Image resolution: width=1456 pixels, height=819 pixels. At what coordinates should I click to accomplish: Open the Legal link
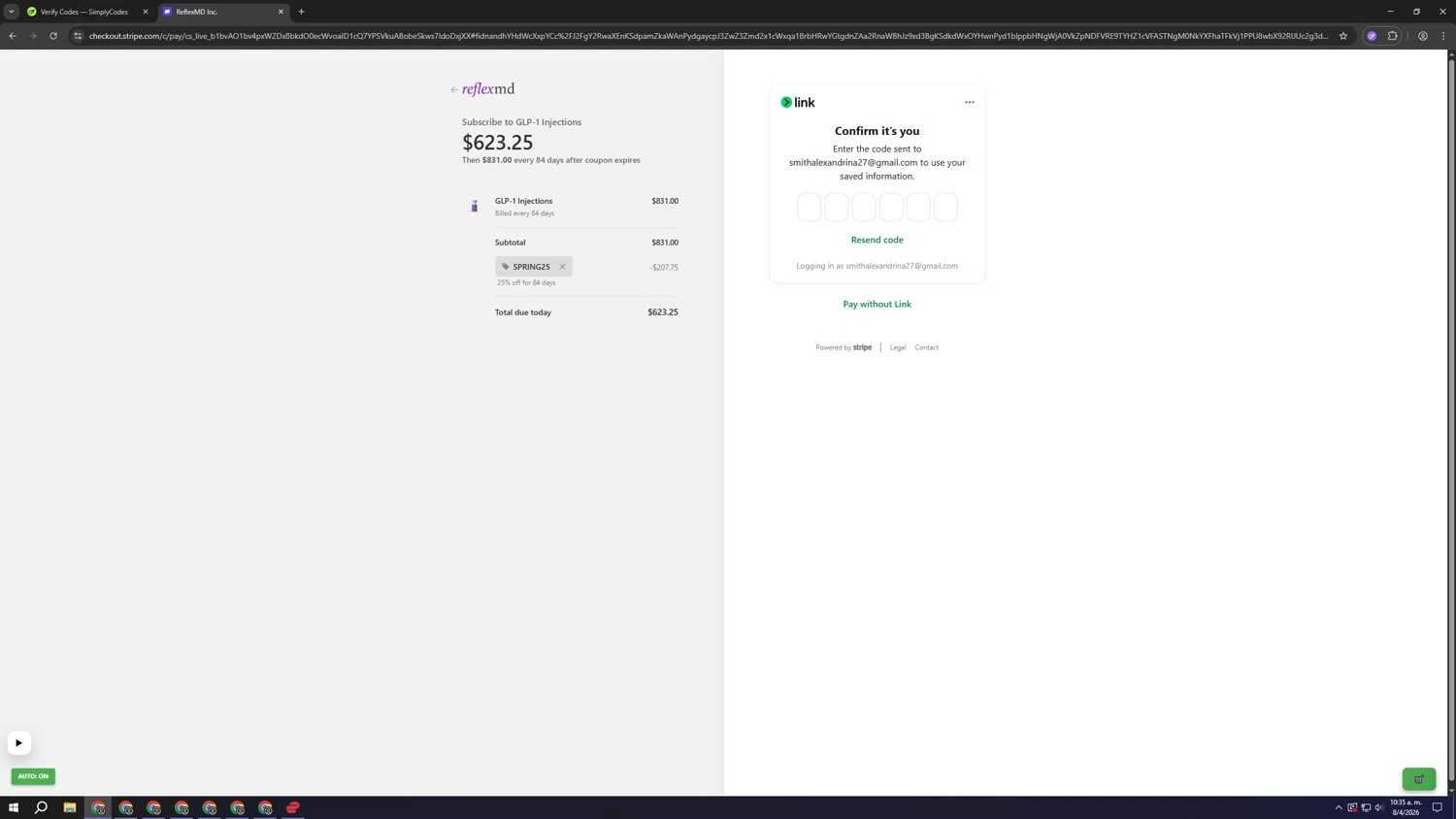898,347
